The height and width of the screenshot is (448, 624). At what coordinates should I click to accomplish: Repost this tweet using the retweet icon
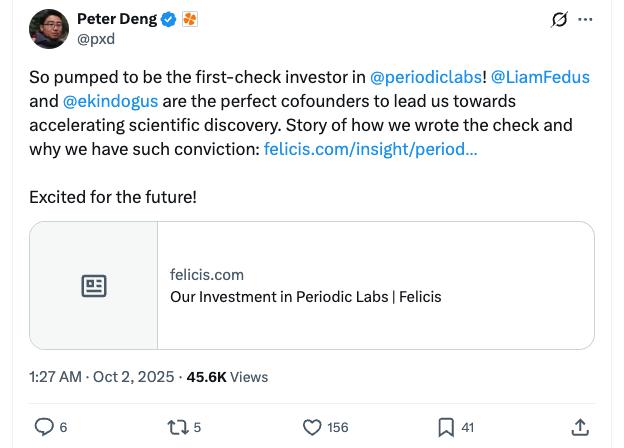click(178, 427)
